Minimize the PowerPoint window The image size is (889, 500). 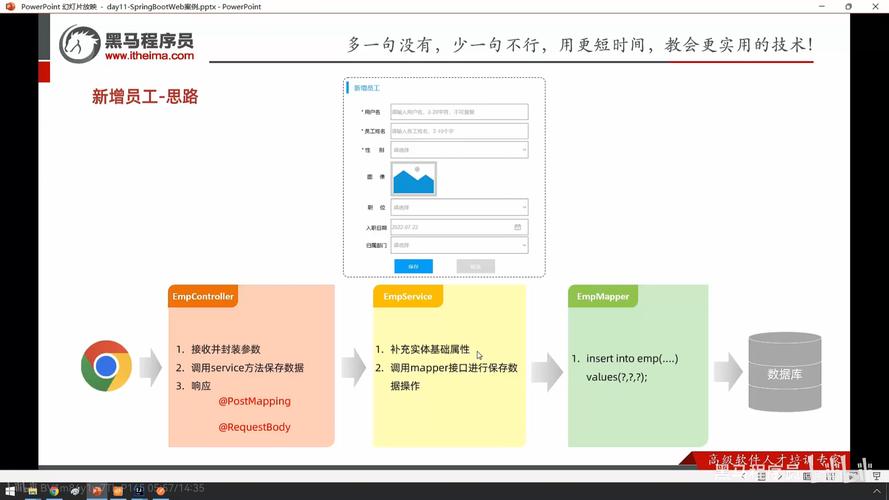coord(822,6)
